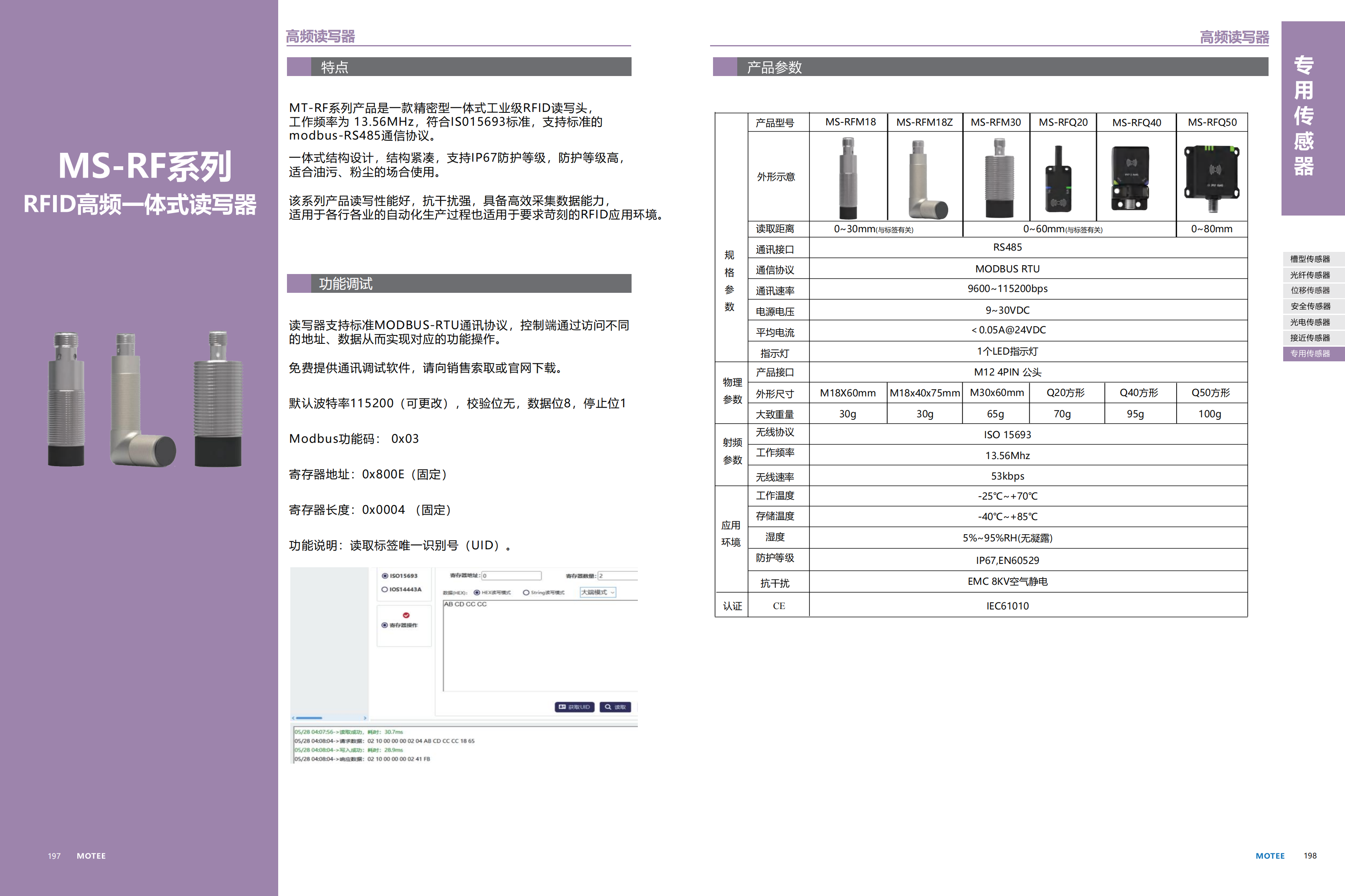Select 接近传感器 in side index
Viewport: 1345px width, 896px height.
[x=1313, y=338]
